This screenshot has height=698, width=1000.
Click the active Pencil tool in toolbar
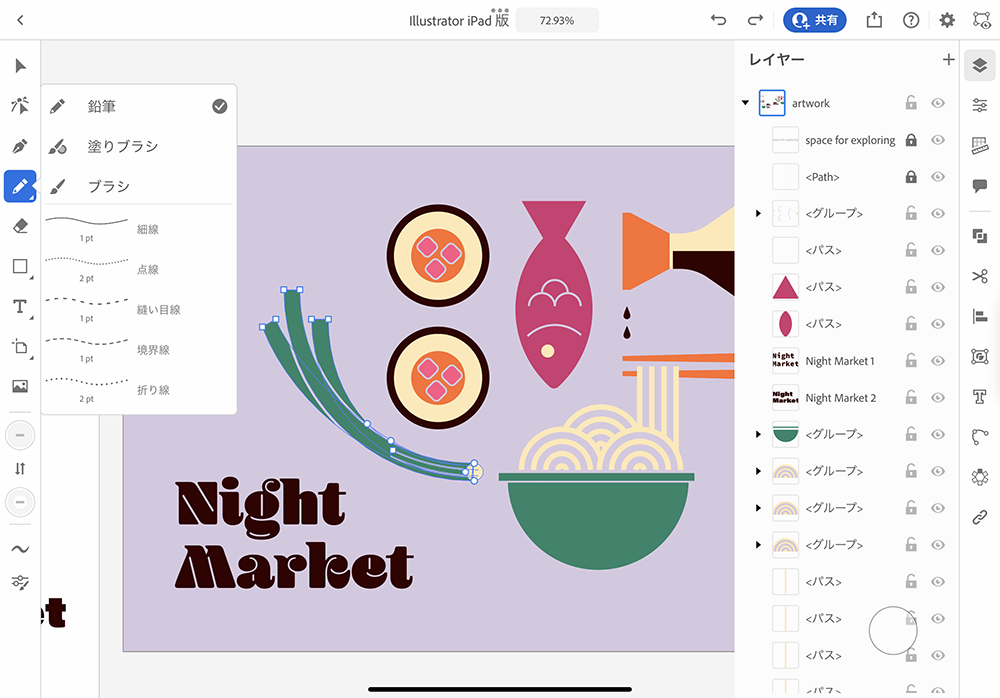coord(20,186)
